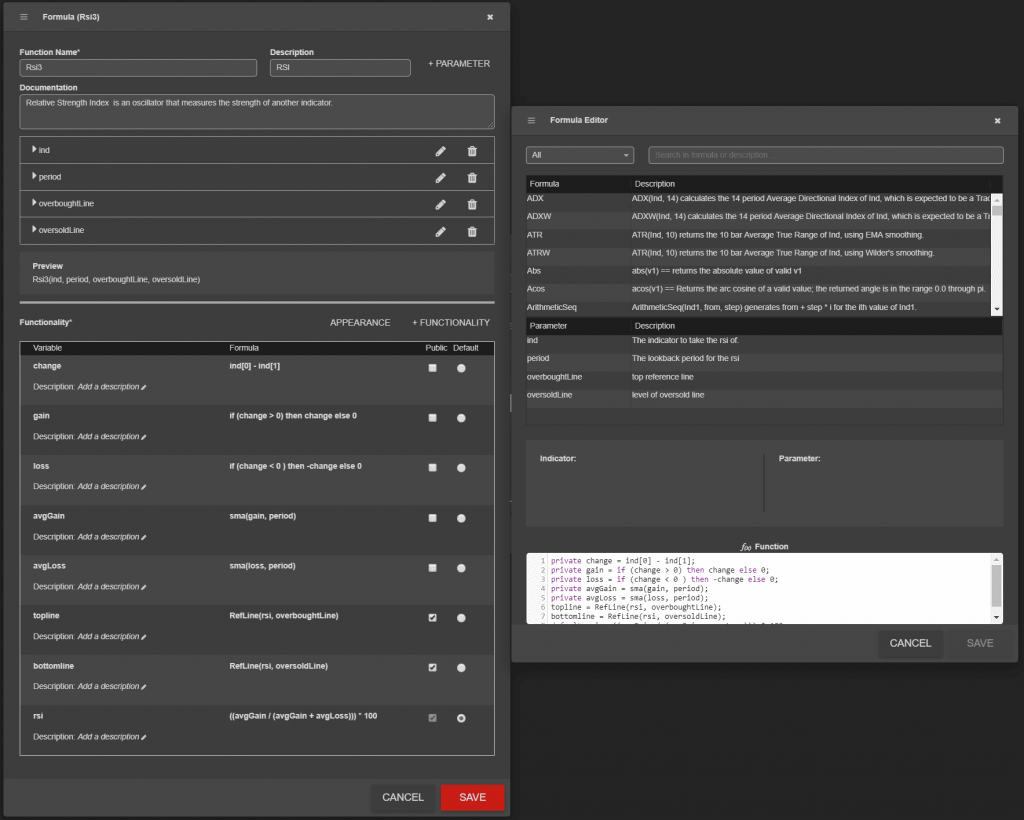Open hamburger menu in Formula Editor window
1024x820 pixels.
(532, 120)
